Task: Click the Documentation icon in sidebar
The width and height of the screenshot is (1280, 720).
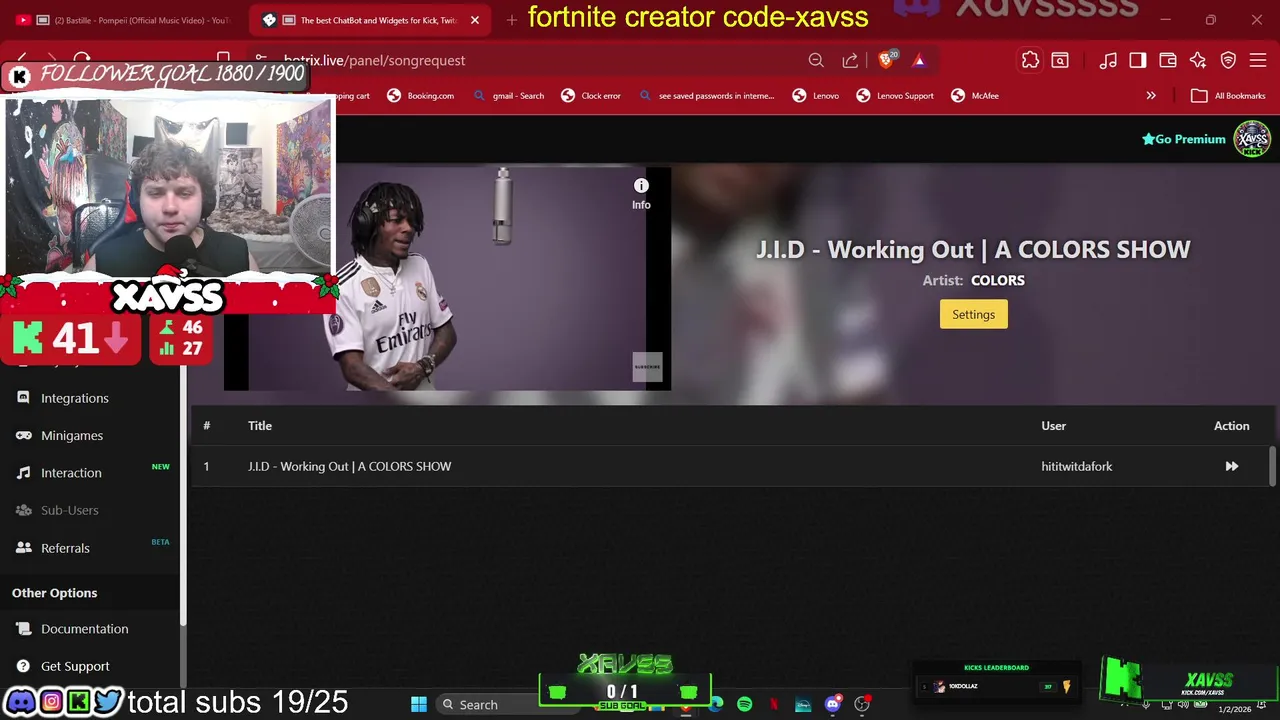Action: pyautogui.click(x=23, y=629)
